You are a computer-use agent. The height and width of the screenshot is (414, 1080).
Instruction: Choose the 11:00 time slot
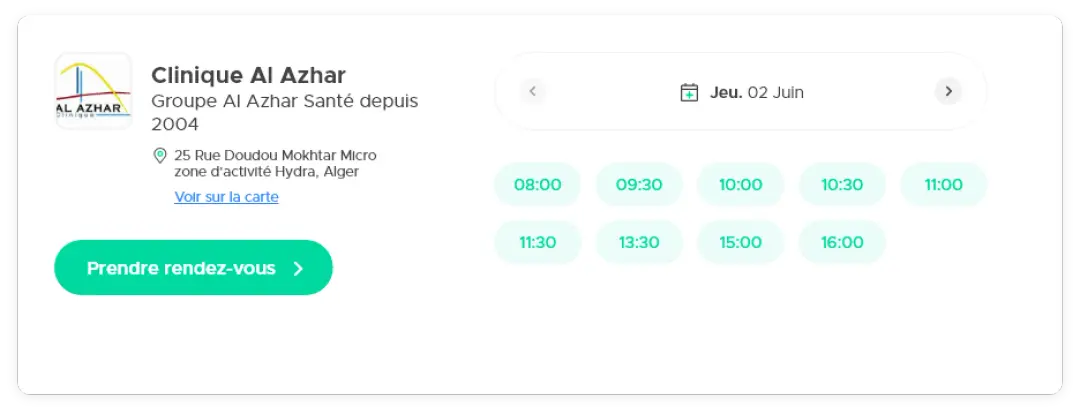(943, 185)
